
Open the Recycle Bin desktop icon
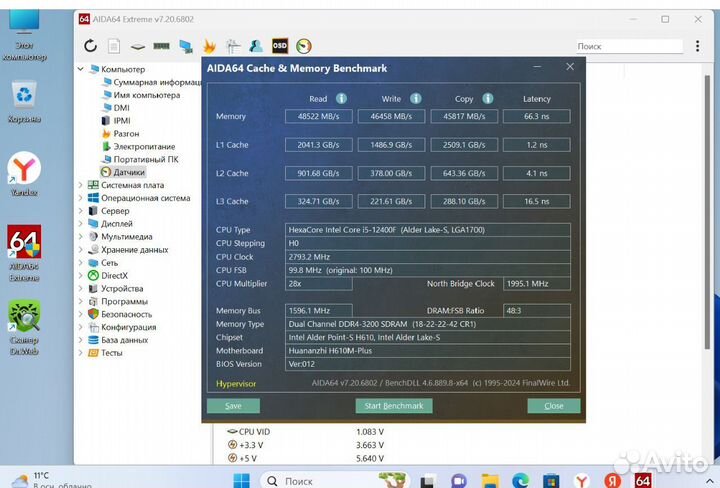click(24, 102)
